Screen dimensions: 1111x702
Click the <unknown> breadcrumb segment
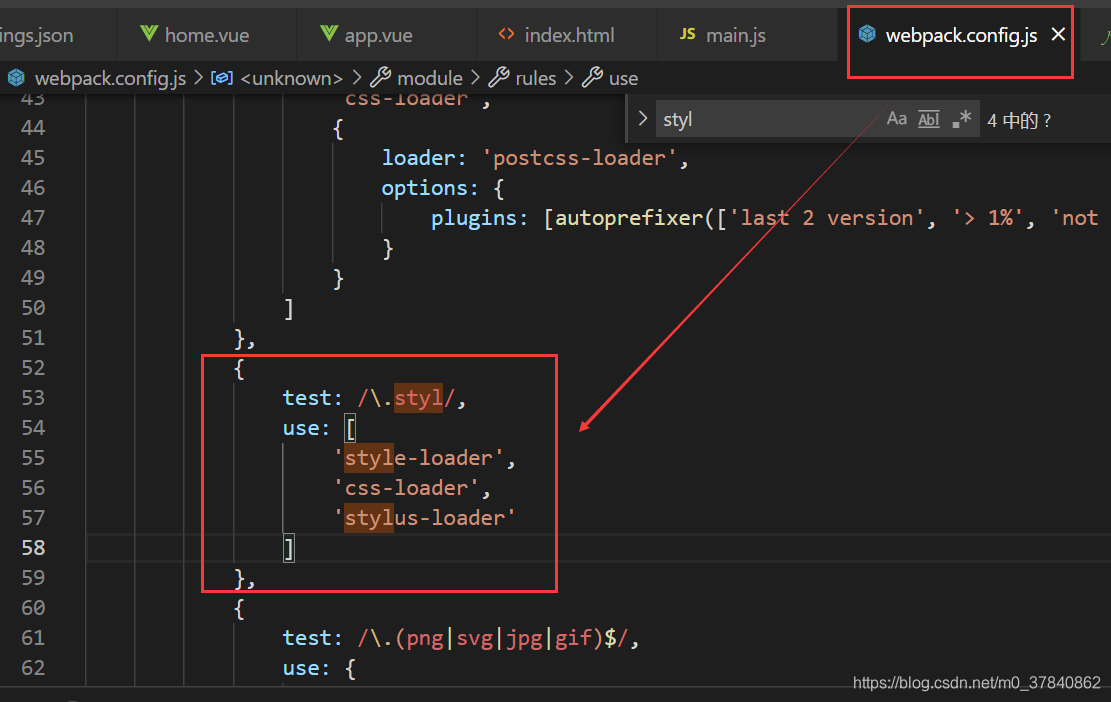coord(291,78)
